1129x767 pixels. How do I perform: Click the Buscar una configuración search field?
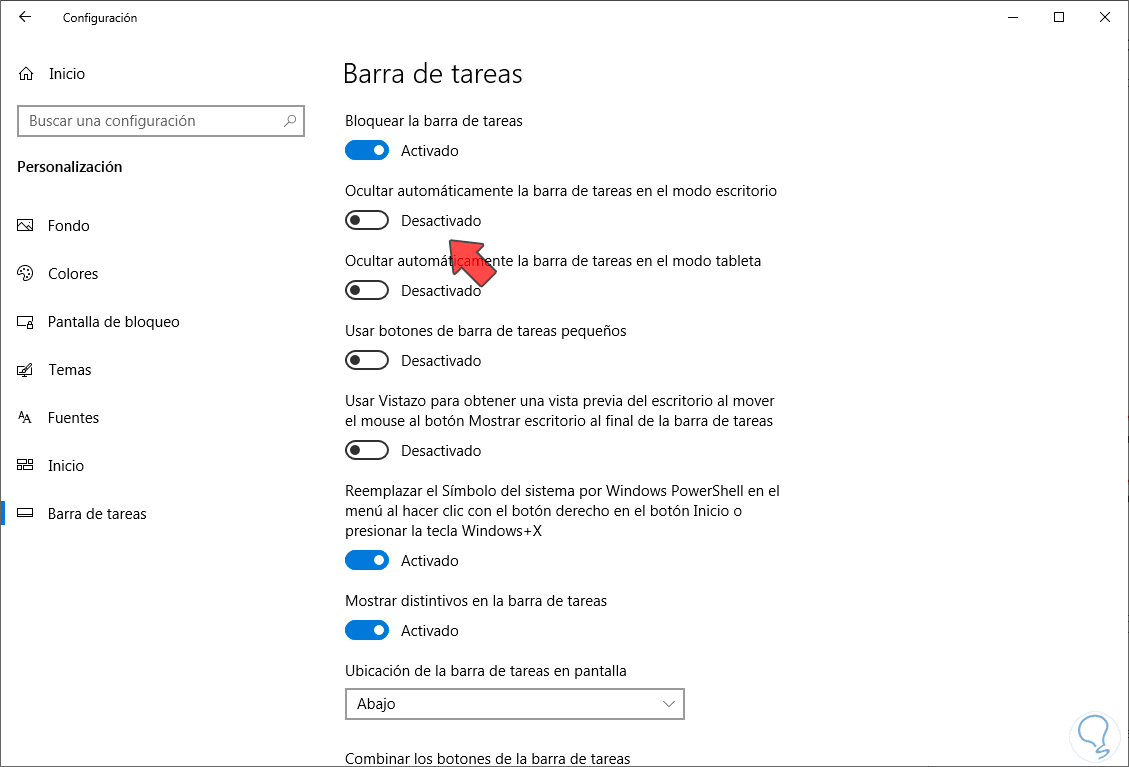(x=150, y=121)
